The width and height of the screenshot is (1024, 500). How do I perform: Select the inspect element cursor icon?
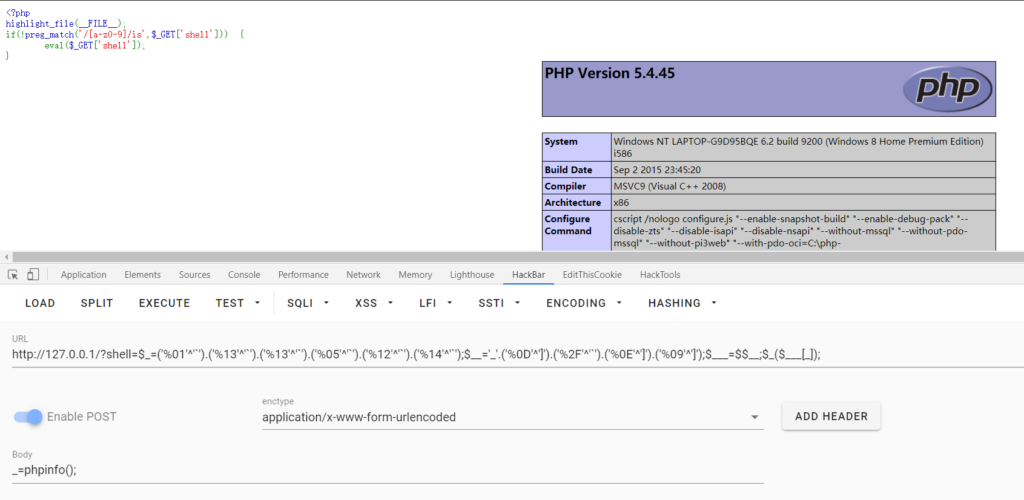(13, 275)
